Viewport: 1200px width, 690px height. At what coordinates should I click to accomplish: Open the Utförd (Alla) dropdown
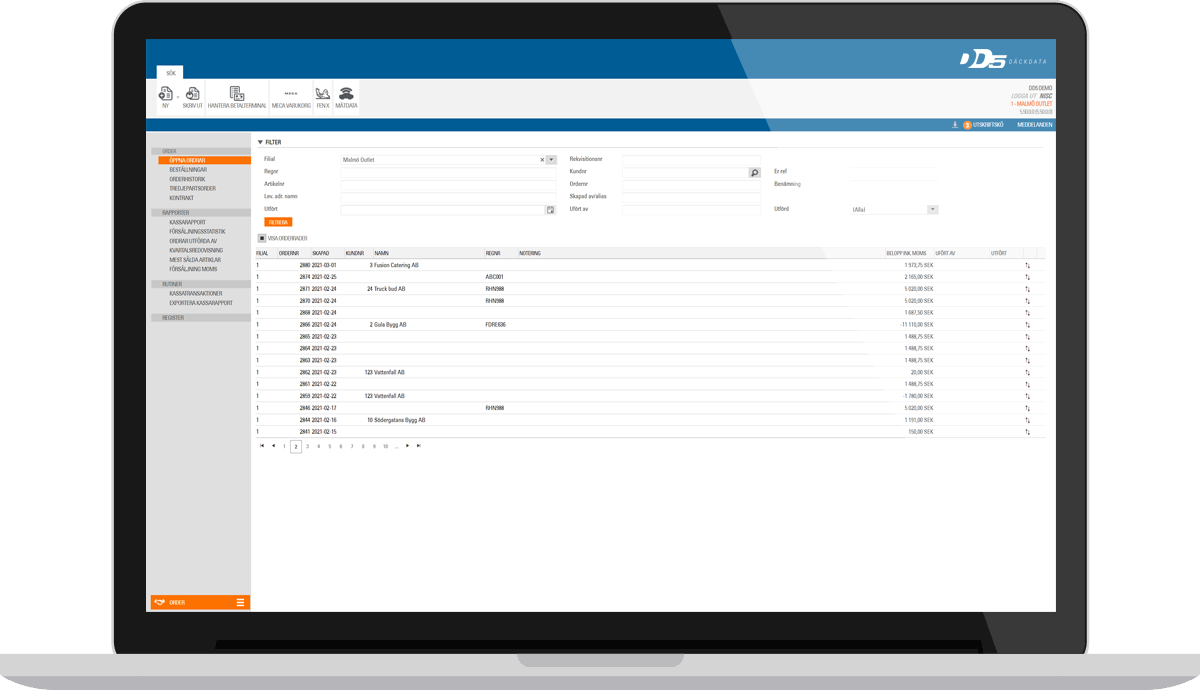(x=932, y=210)
